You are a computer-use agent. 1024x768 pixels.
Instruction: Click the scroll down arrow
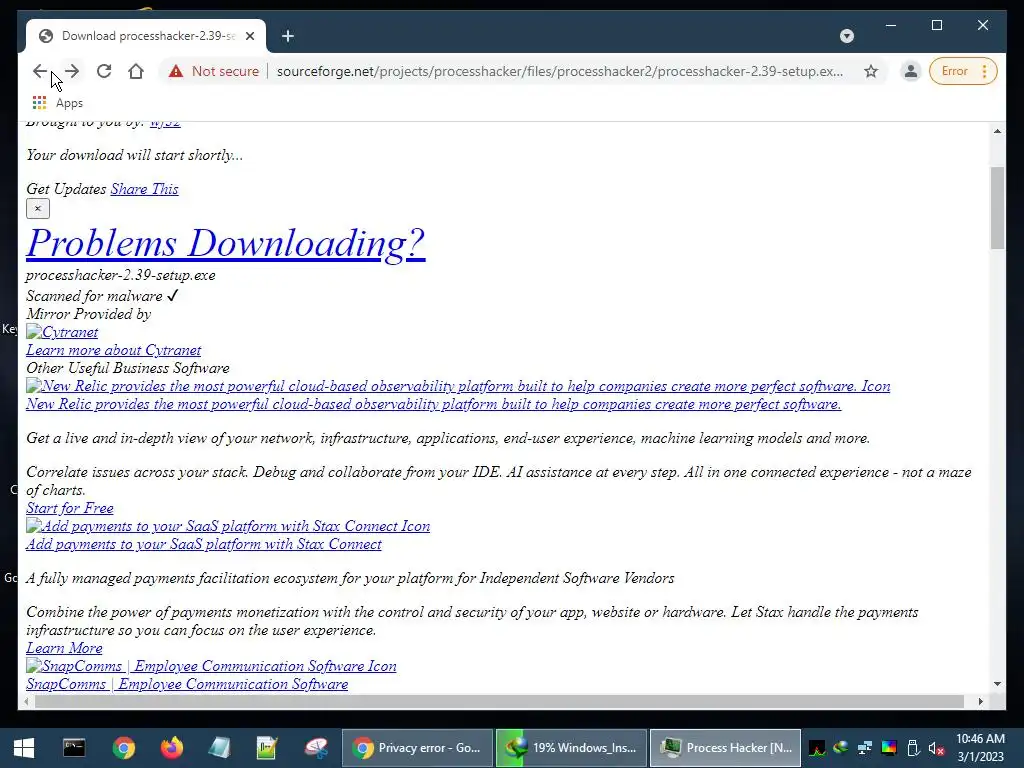pyautogui.click(x=997, y=684)
